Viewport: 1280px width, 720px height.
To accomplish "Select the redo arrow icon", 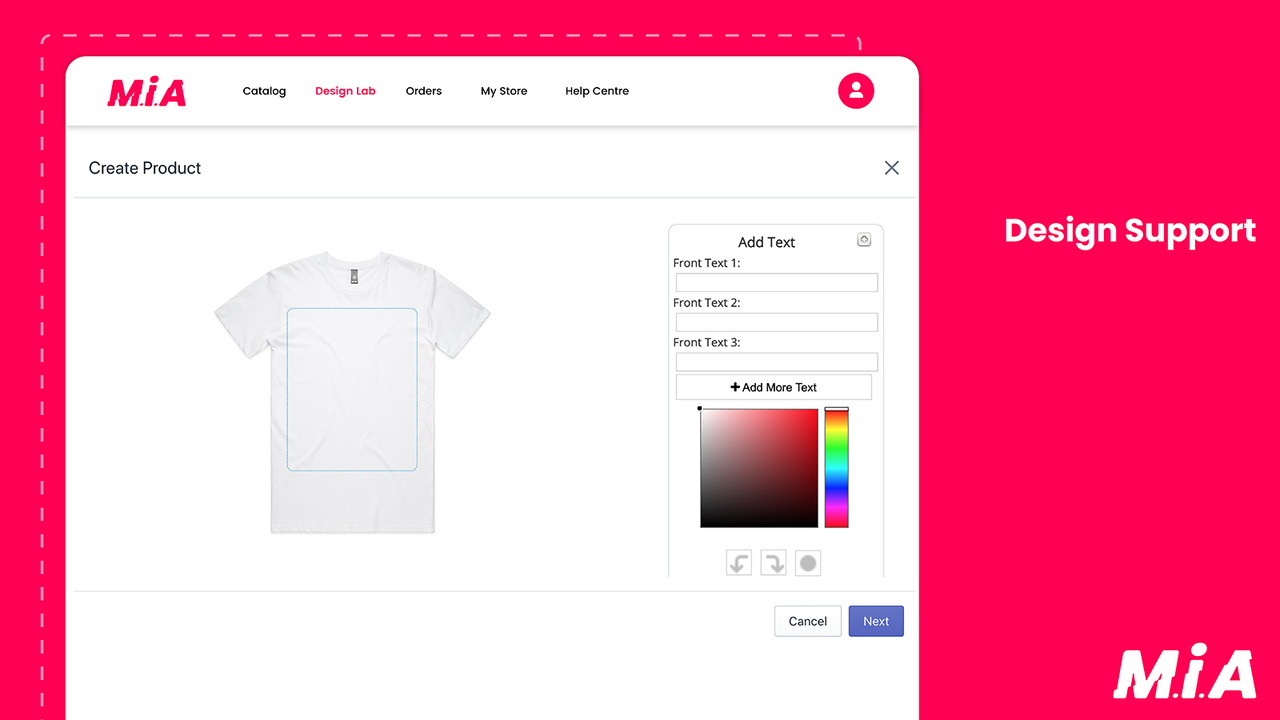I will [773, 562].
